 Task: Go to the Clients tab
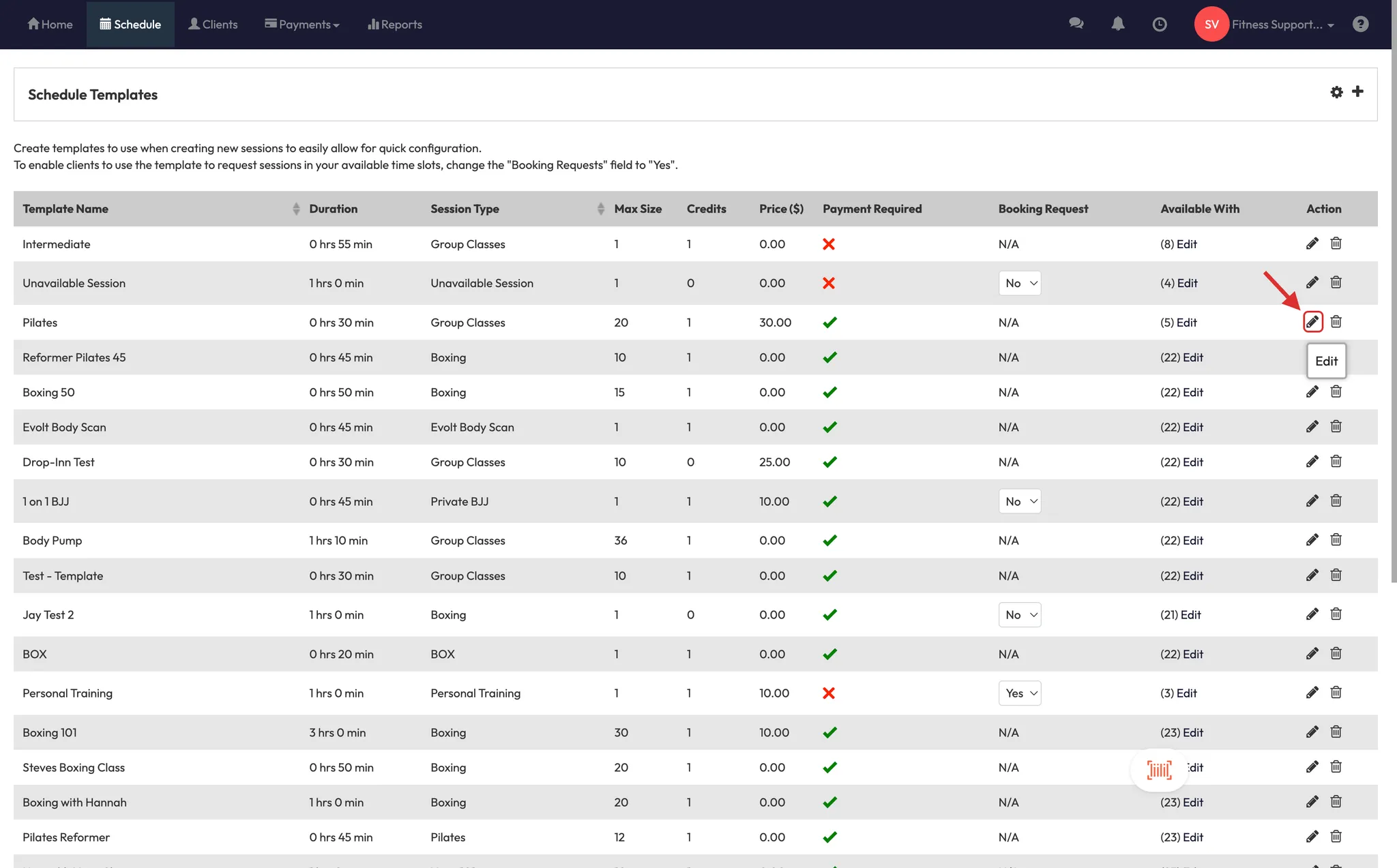coord(213,25)
